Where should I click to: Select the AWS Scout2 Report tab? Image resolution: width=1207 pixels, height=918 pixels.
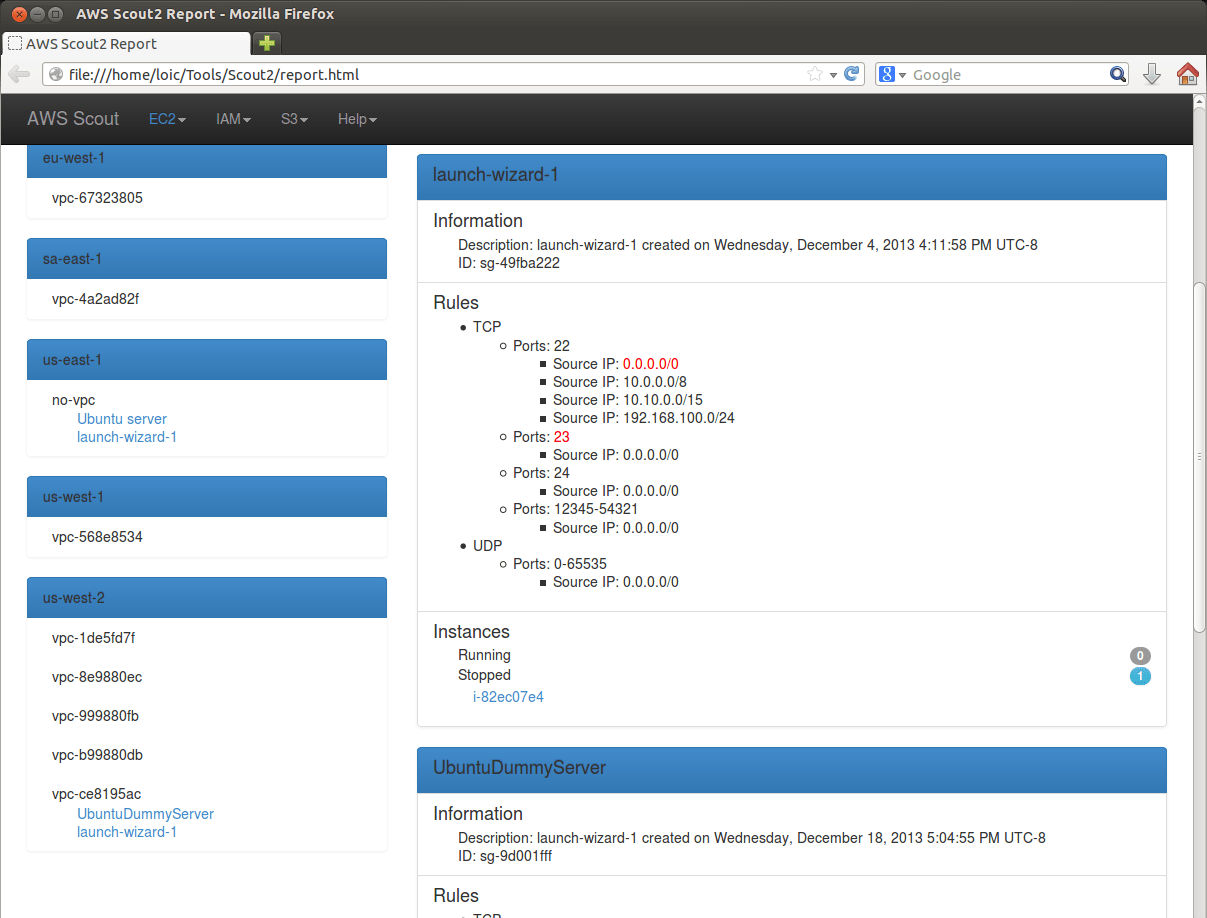[126, 44]
